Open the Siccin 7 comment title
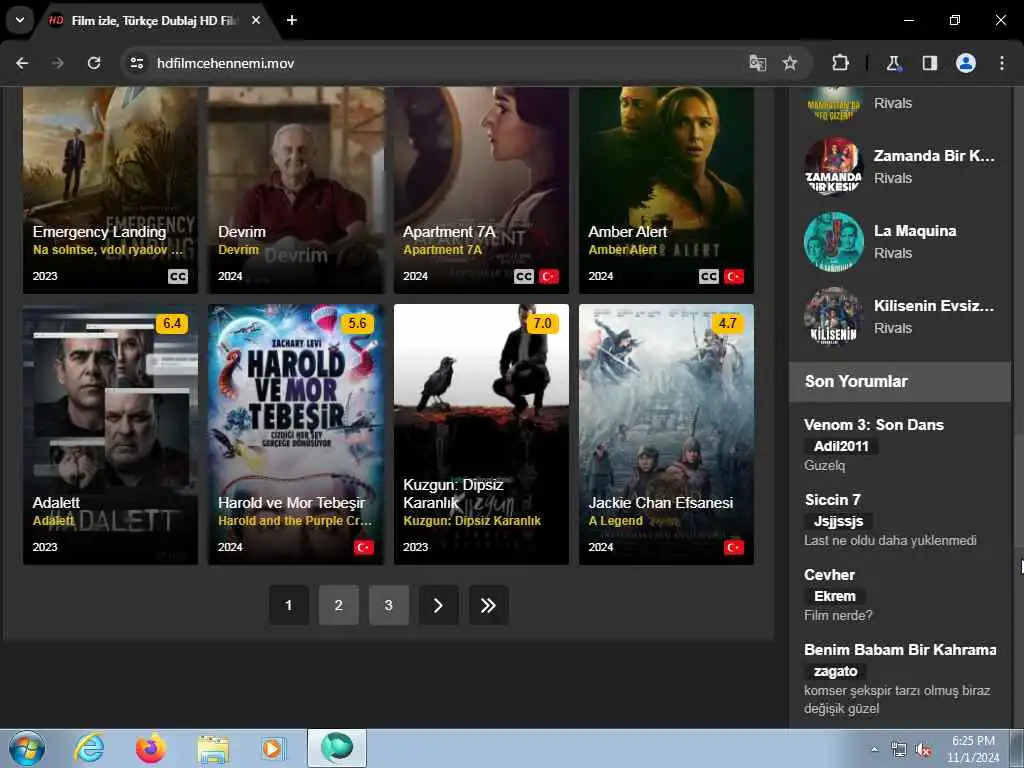The width and height of the screenshot is (1024, 768). pyautogui.click(x=833, y=500)
